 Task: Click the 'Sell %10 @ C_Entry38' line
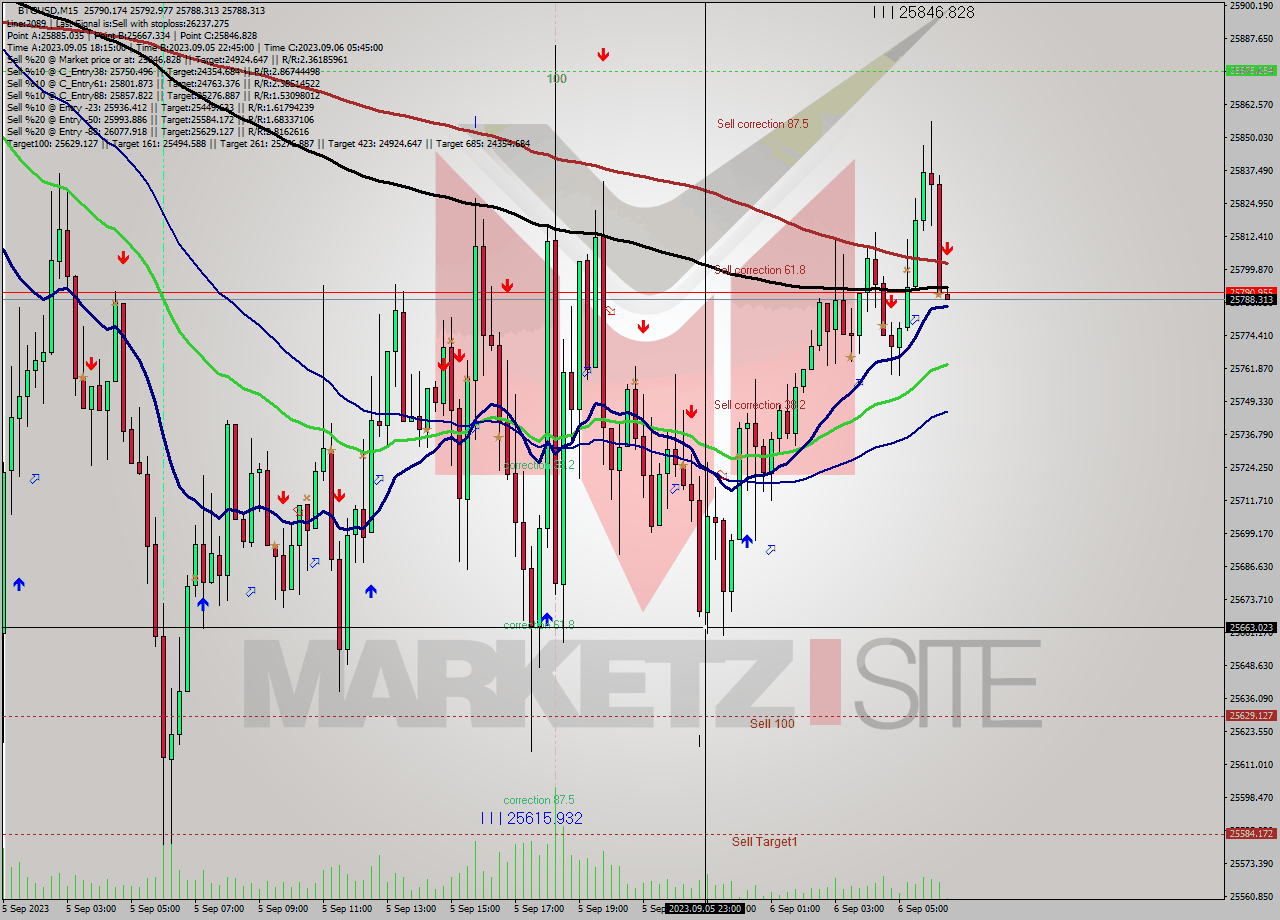coord(163,71)
